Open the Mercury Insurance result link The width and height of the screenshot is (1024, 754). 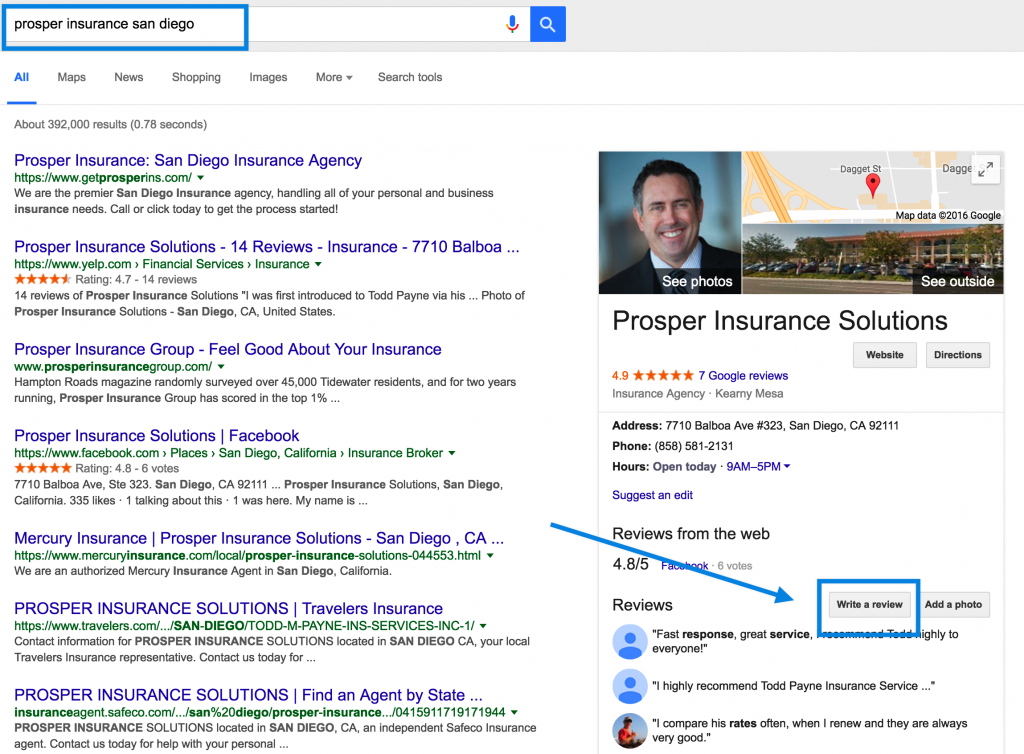click(x=259, y=538)
